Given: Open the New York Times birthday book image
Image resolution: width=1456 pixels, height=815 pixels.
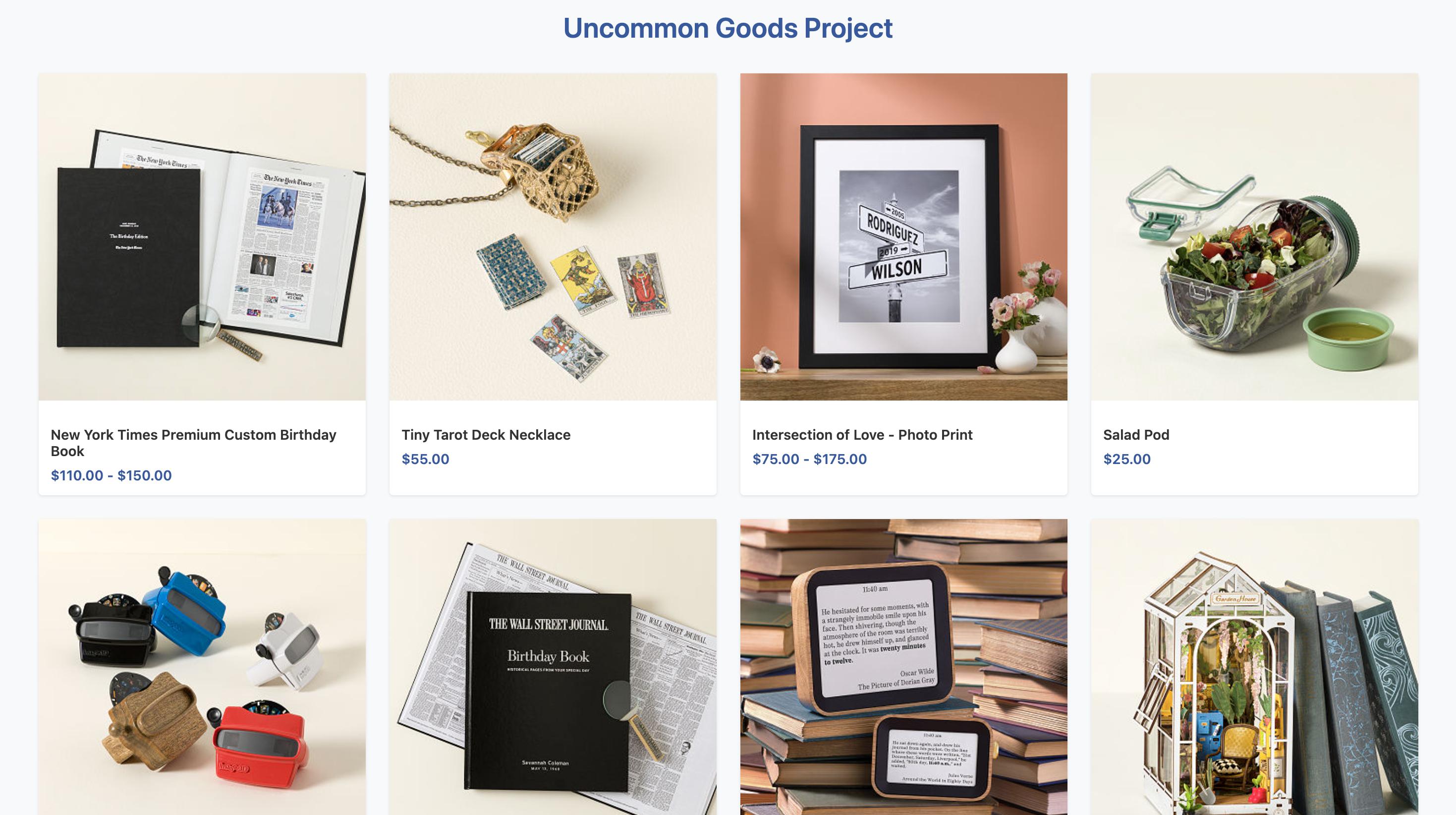Looking at the screenshot, I should [x=202, y=237].
